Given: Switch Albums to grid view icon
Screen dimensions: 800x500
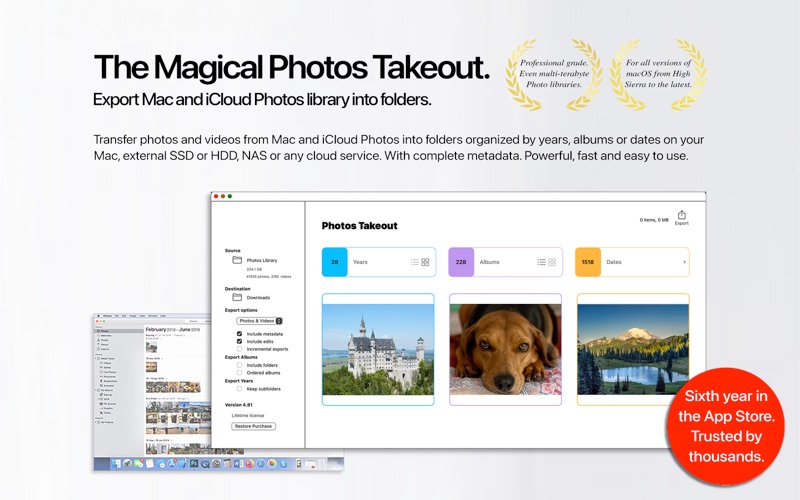Looking at the screenshot, I should click(552, 262).
